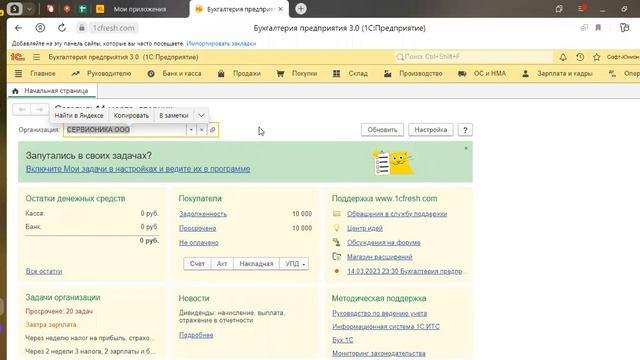Expand the УПД dropdown button
Screen dimensions: 640x360
tap(294, 264)
